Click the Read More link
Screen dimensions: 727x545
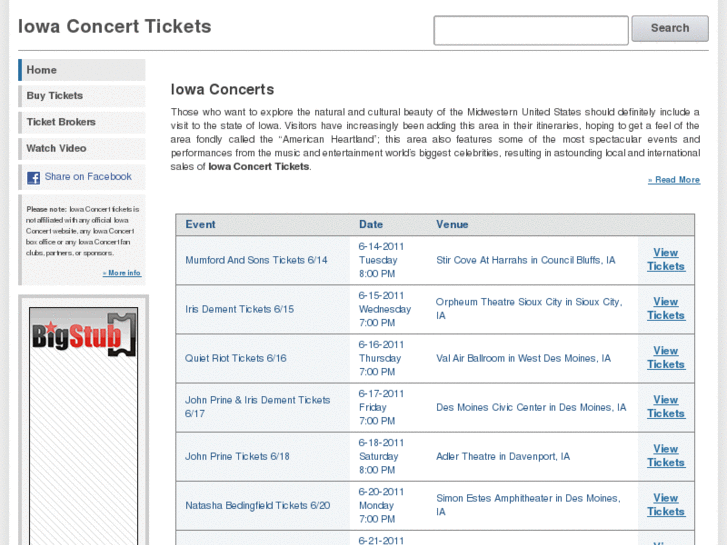click(674, 180)
